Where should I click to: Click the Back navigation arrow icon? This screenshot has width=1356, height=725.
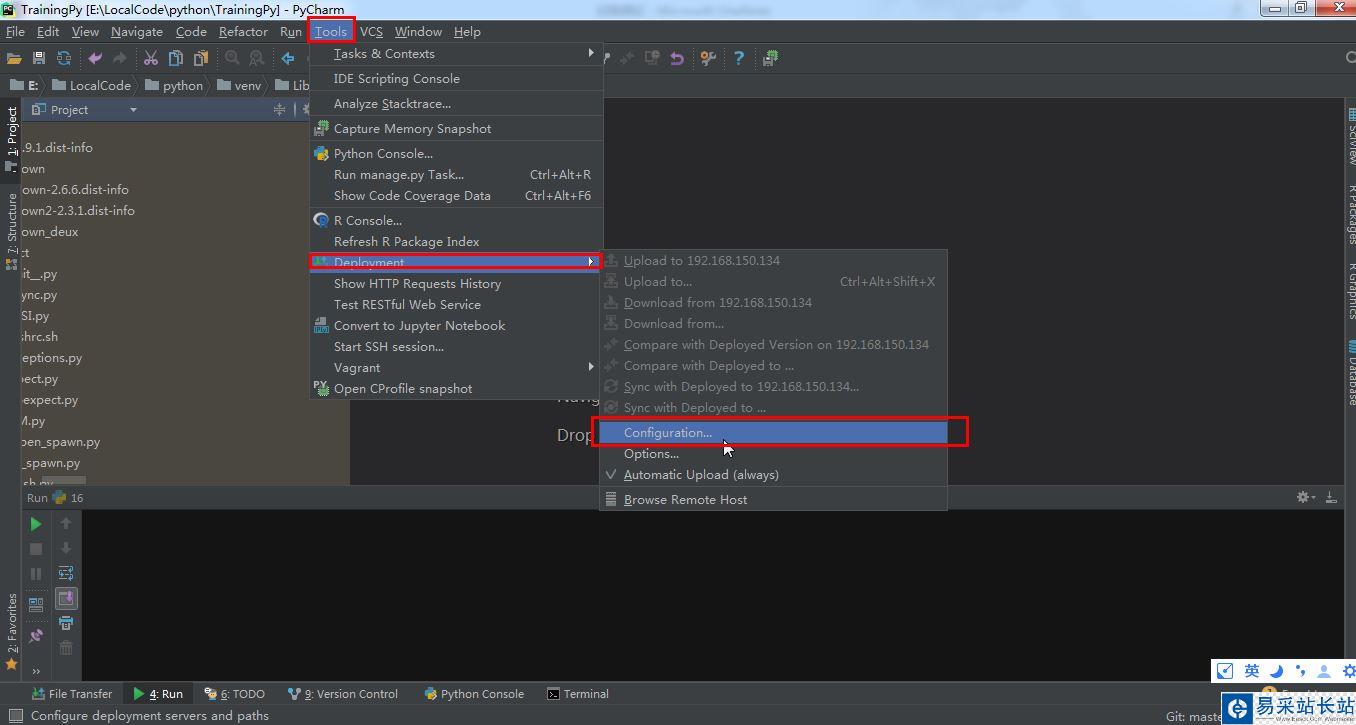coord(288,58)
